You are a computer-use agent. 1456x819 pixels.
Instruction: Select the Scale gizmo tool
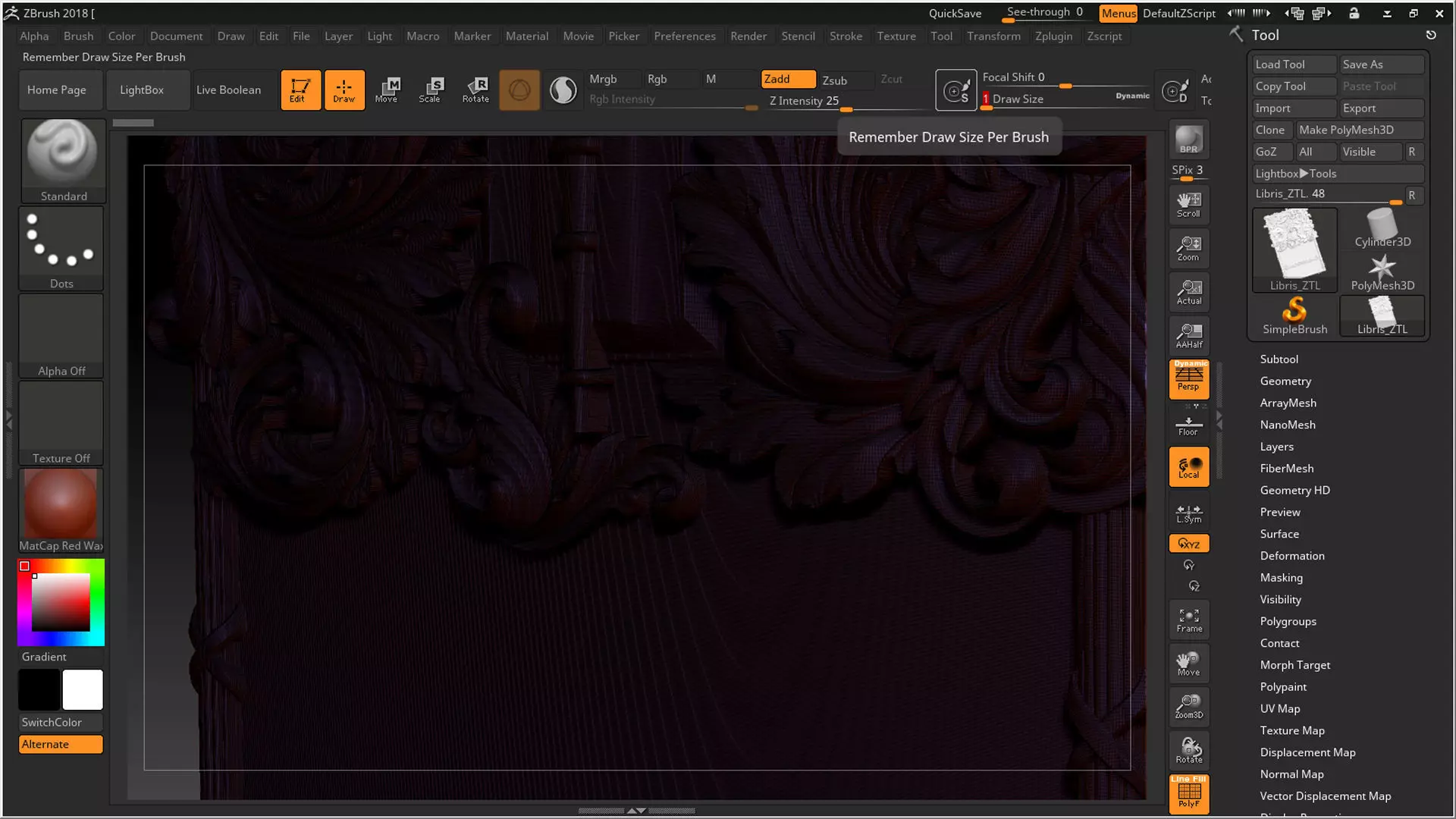pos(430,89)
